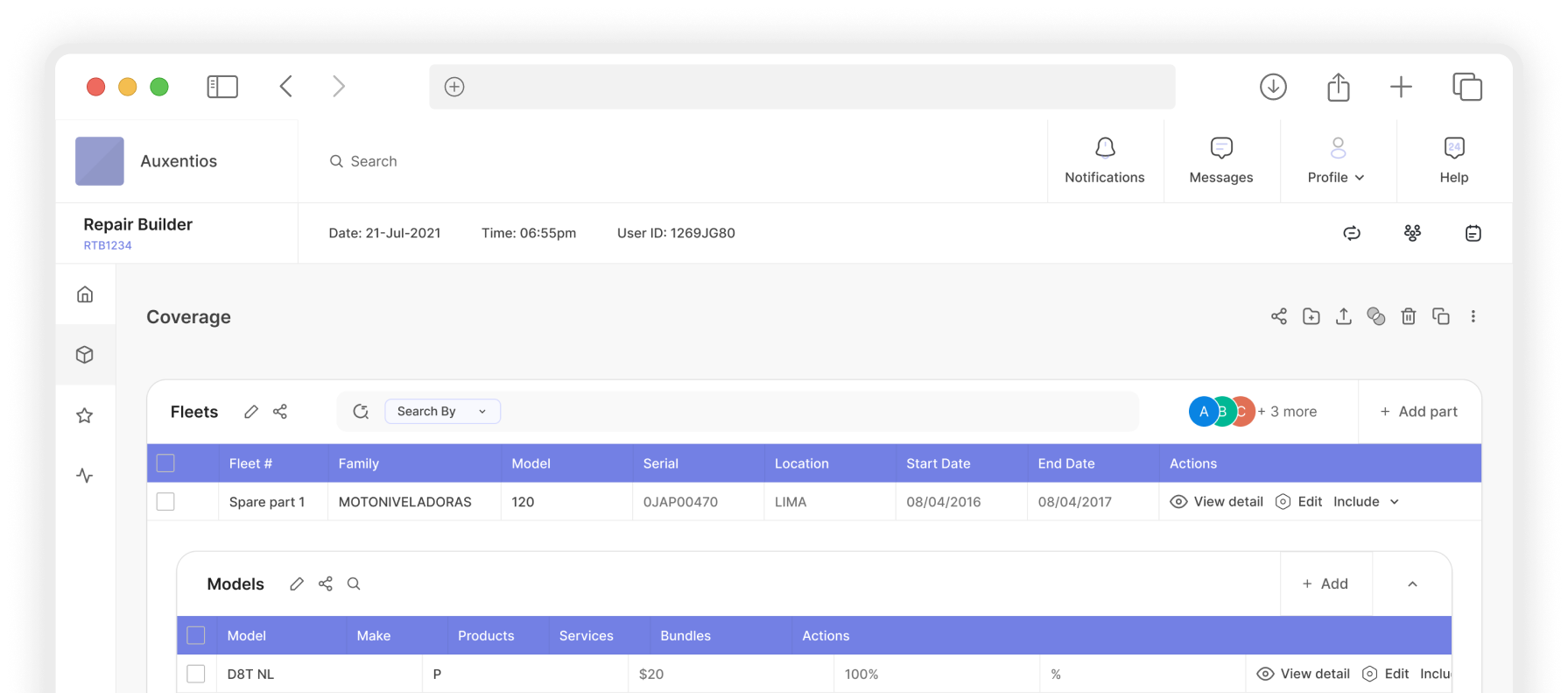Select all rows in Fleets table header

click(165, 463)
